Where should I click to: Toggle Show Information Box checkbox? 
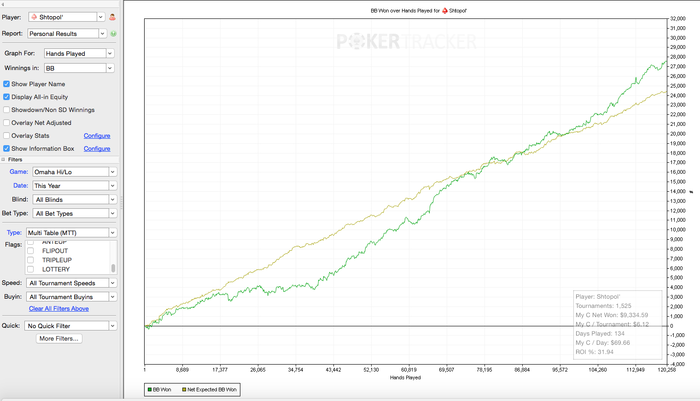(6, 149)
